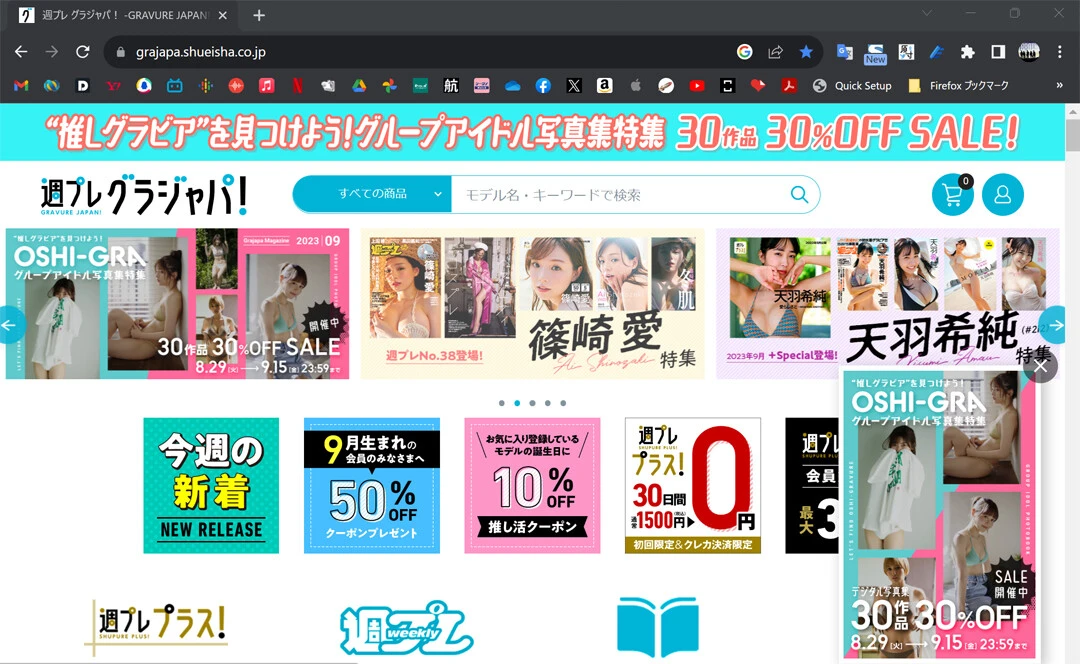Image resolution: width=1080 pixels, height=664 pixels.
Task: Click the search magnifier icon
Action: 798,194
